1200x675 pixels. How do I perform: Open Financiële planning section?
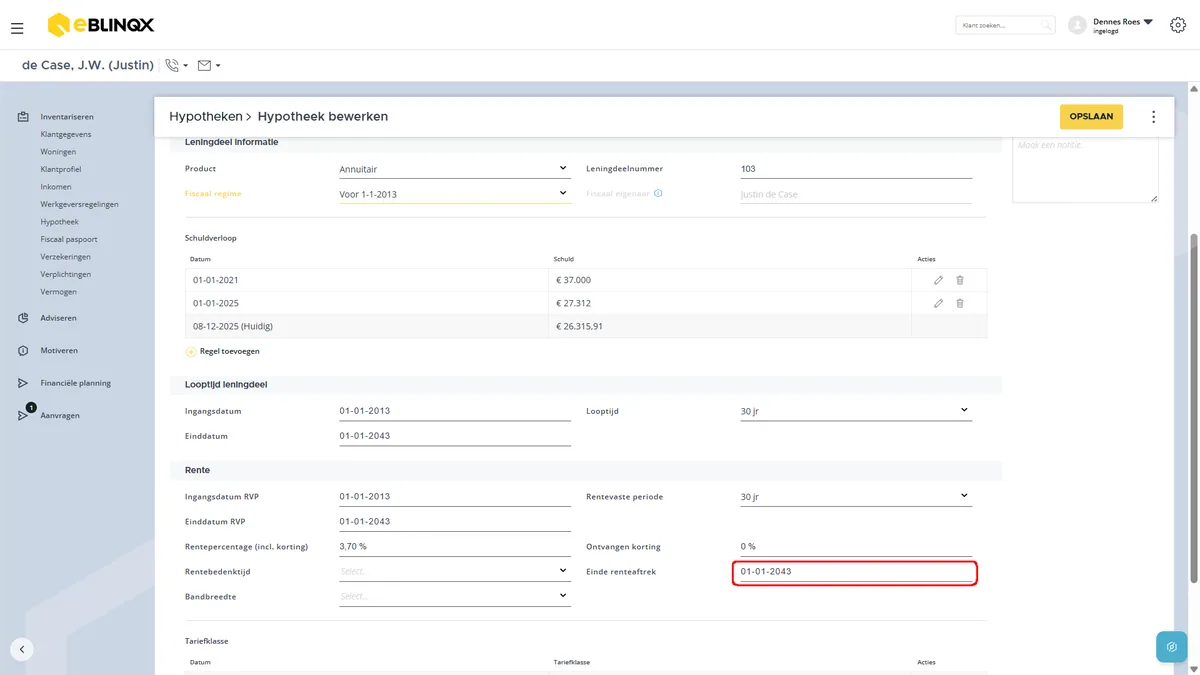click(x=76, y=383)
